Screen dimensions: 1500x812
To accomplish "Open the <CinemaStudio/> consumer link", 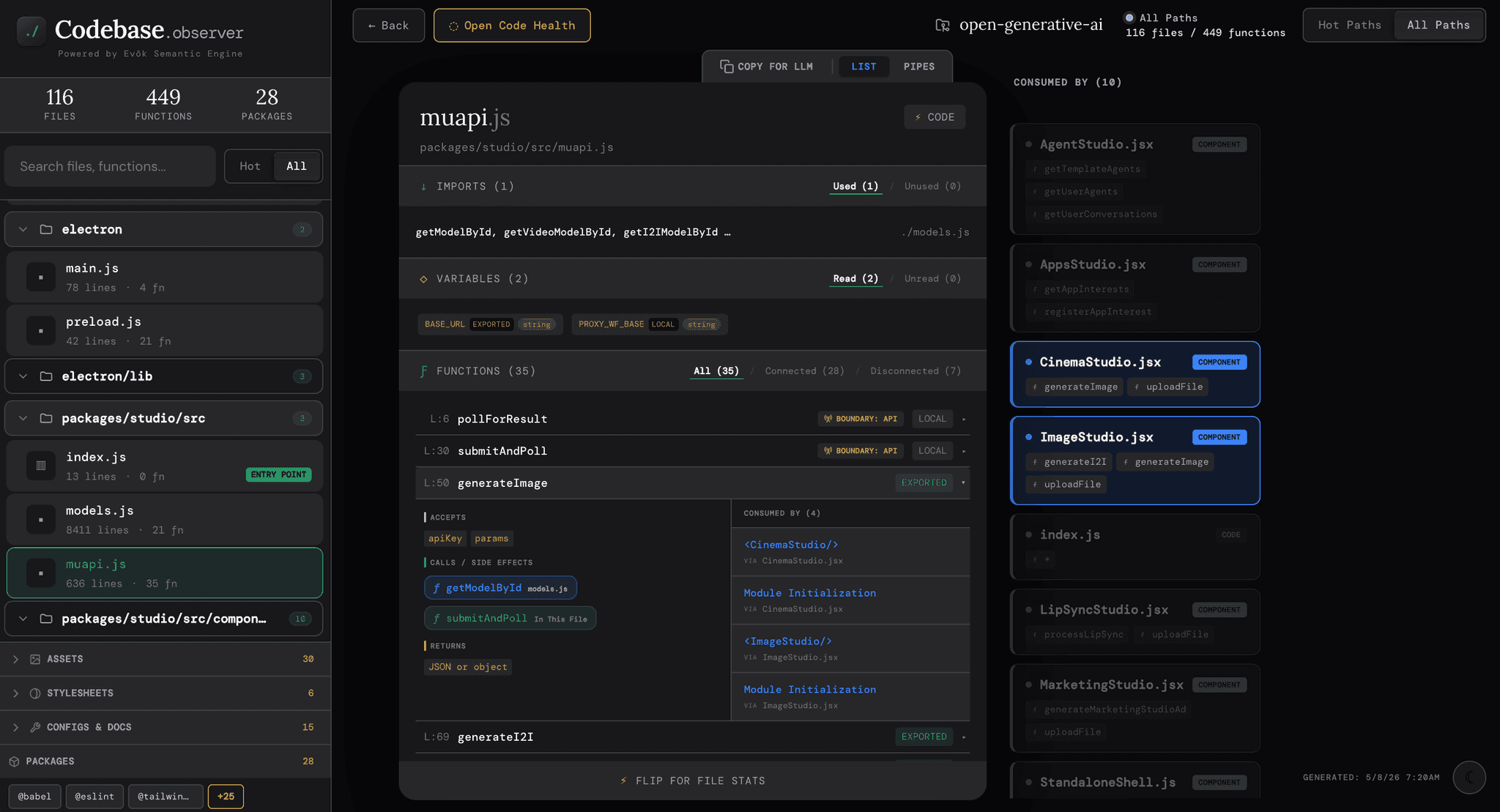I will 791,545.
